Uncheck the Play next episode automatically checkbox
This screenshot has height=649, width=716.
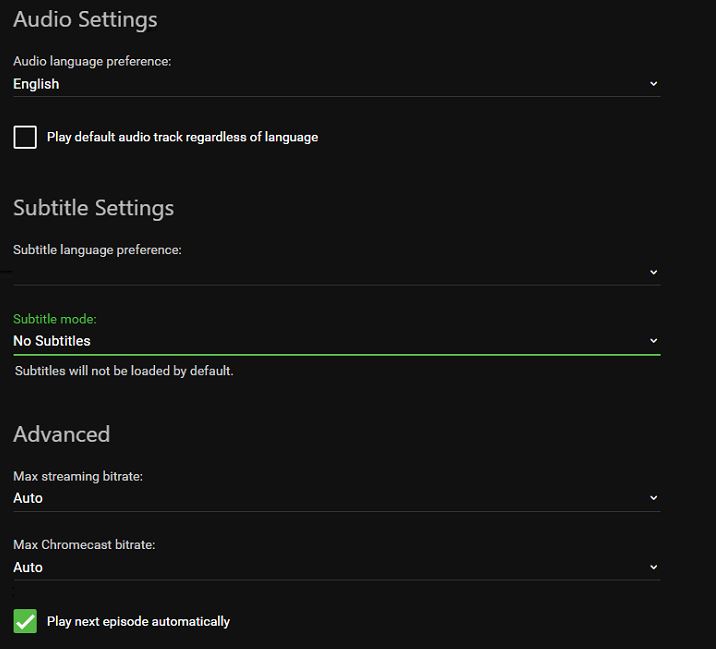pyautogui.click(x=25, y=621)
